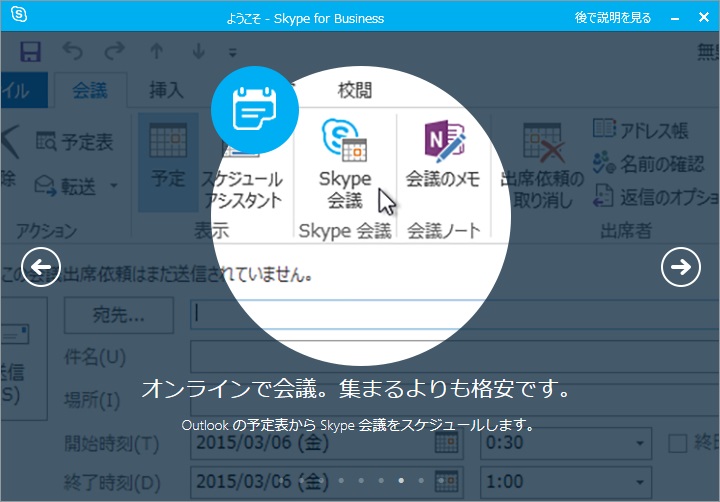Viewport: 720px width, 502px height.
Task: Click the blue calendar note tutorial icon
Action: (x=255, y=110)
